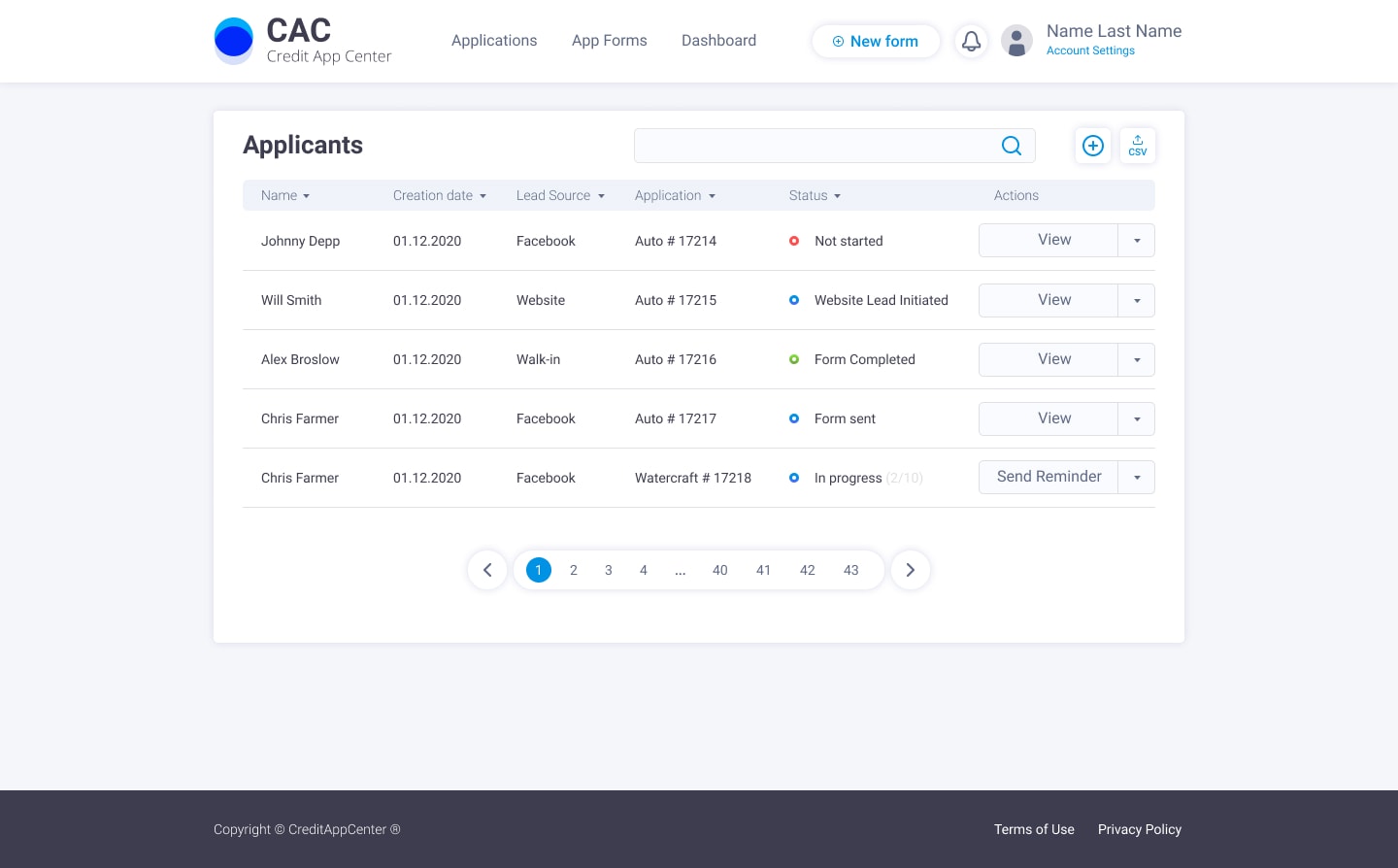Screen dimensions: 1398x868
Task: Sort by Lead Source column
Action: (x=561, y=195)
